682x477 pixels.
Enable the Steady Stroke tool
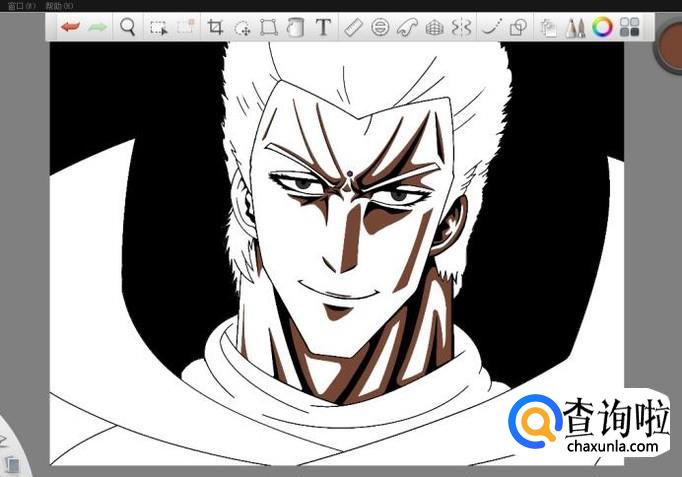pyautogui.click(x=491, y=27)
